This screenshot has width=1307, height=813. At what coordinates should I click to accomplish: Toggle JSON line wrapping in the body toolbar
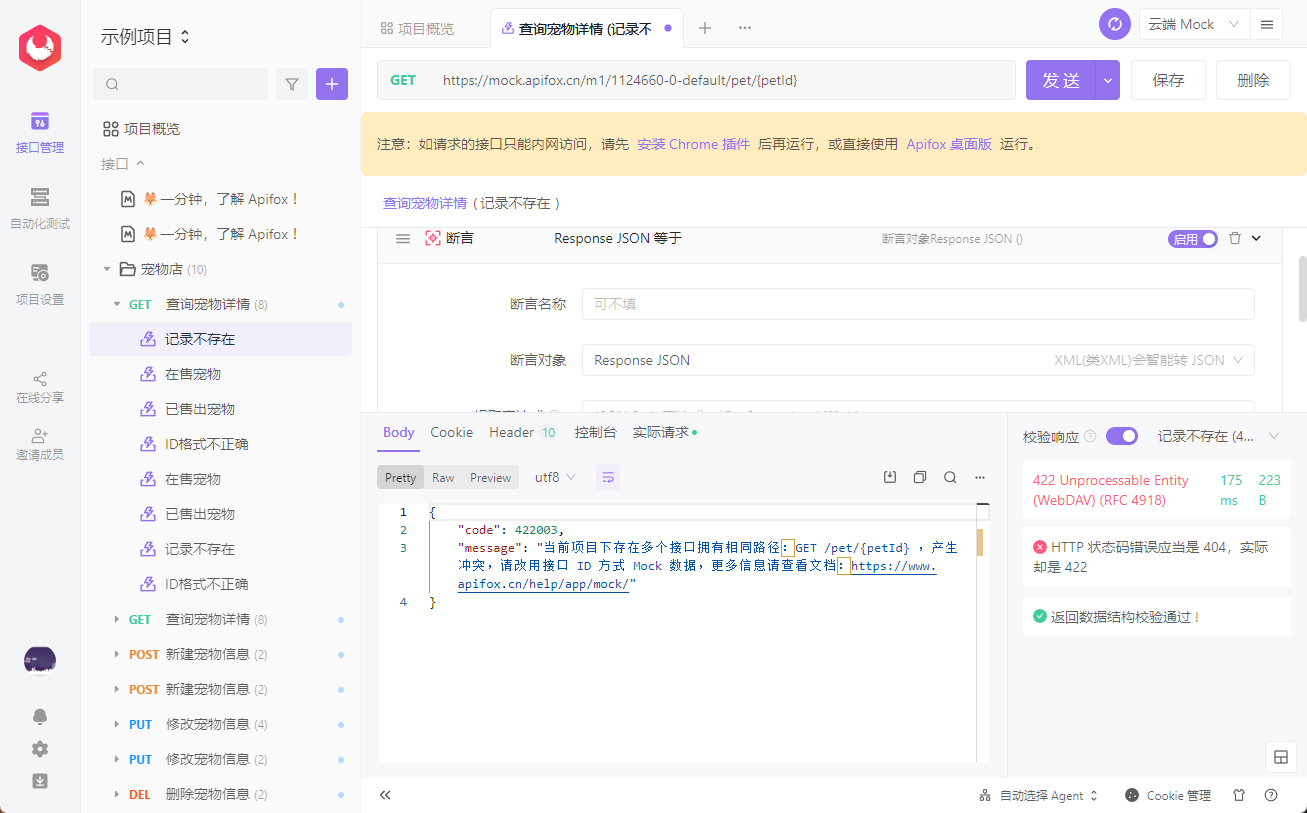click(x=607, y=477)
